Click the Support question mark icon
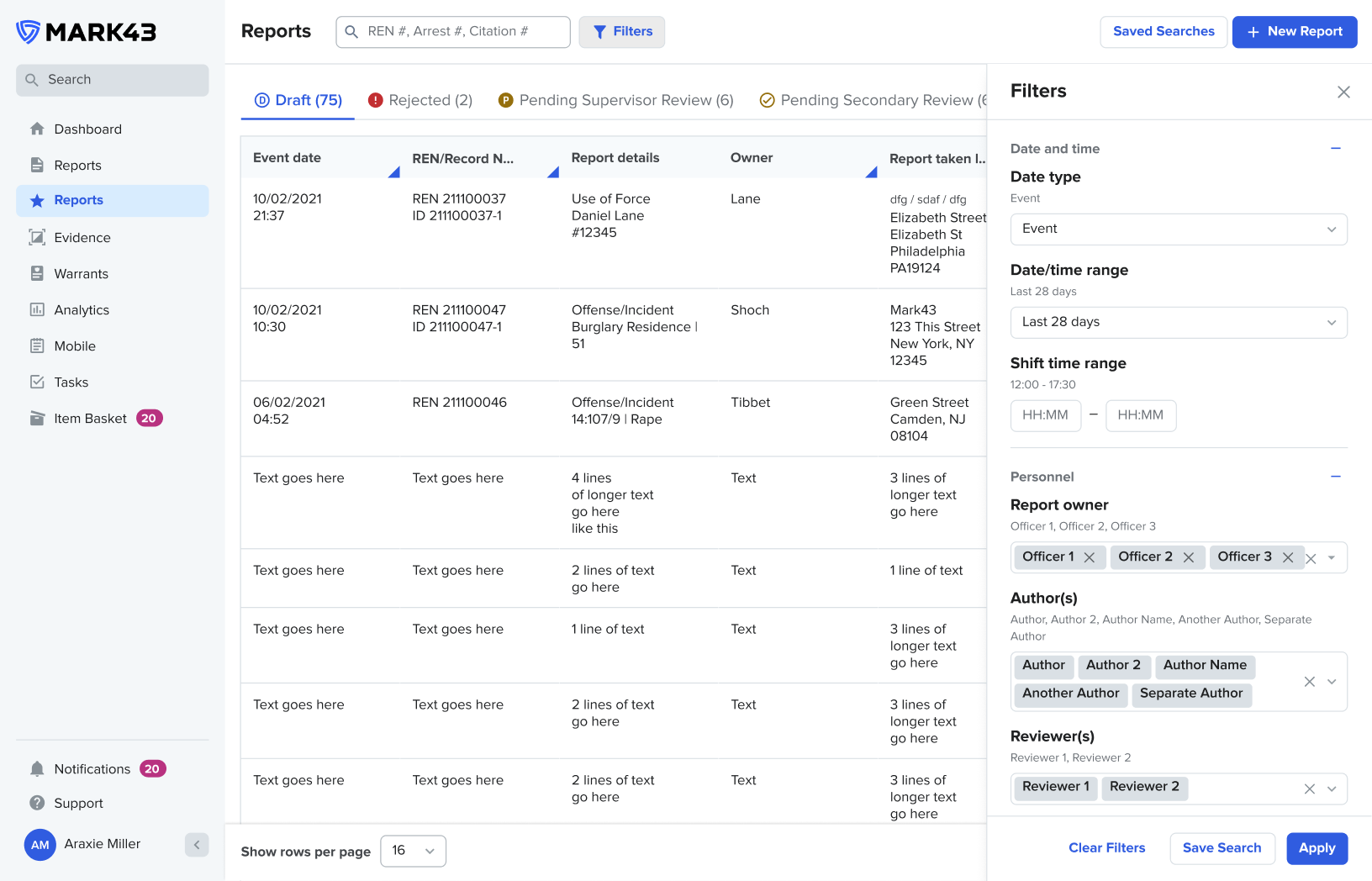 point(37,804)
